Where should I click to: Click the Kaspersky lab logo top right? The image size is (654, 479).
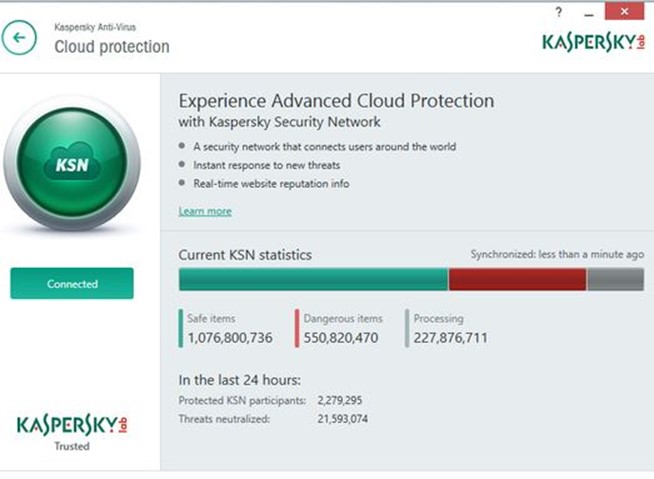pyautogui.click(x=594, y=43)
